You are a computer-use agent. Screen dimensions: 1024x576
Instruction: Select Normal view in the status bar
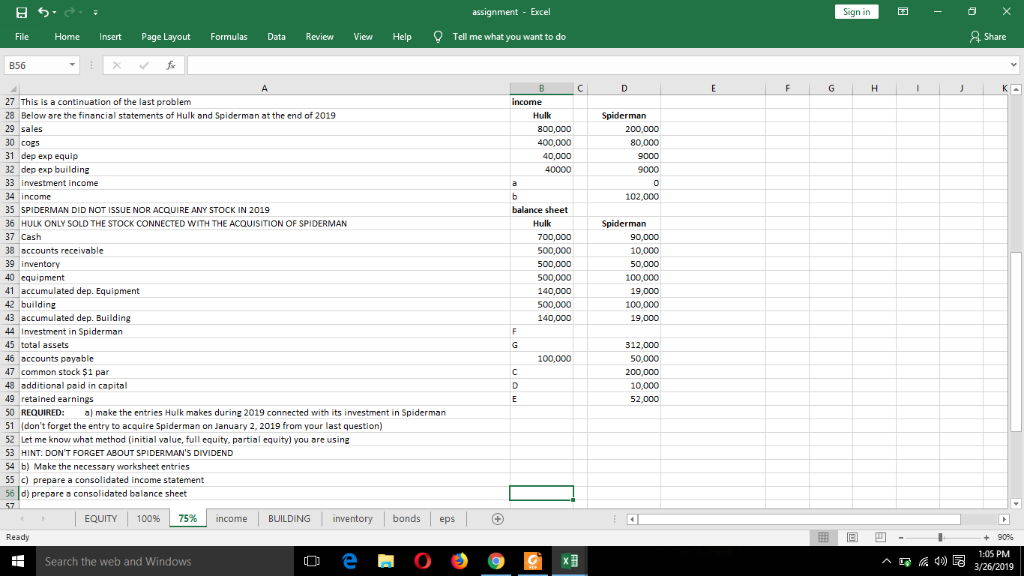822,538
